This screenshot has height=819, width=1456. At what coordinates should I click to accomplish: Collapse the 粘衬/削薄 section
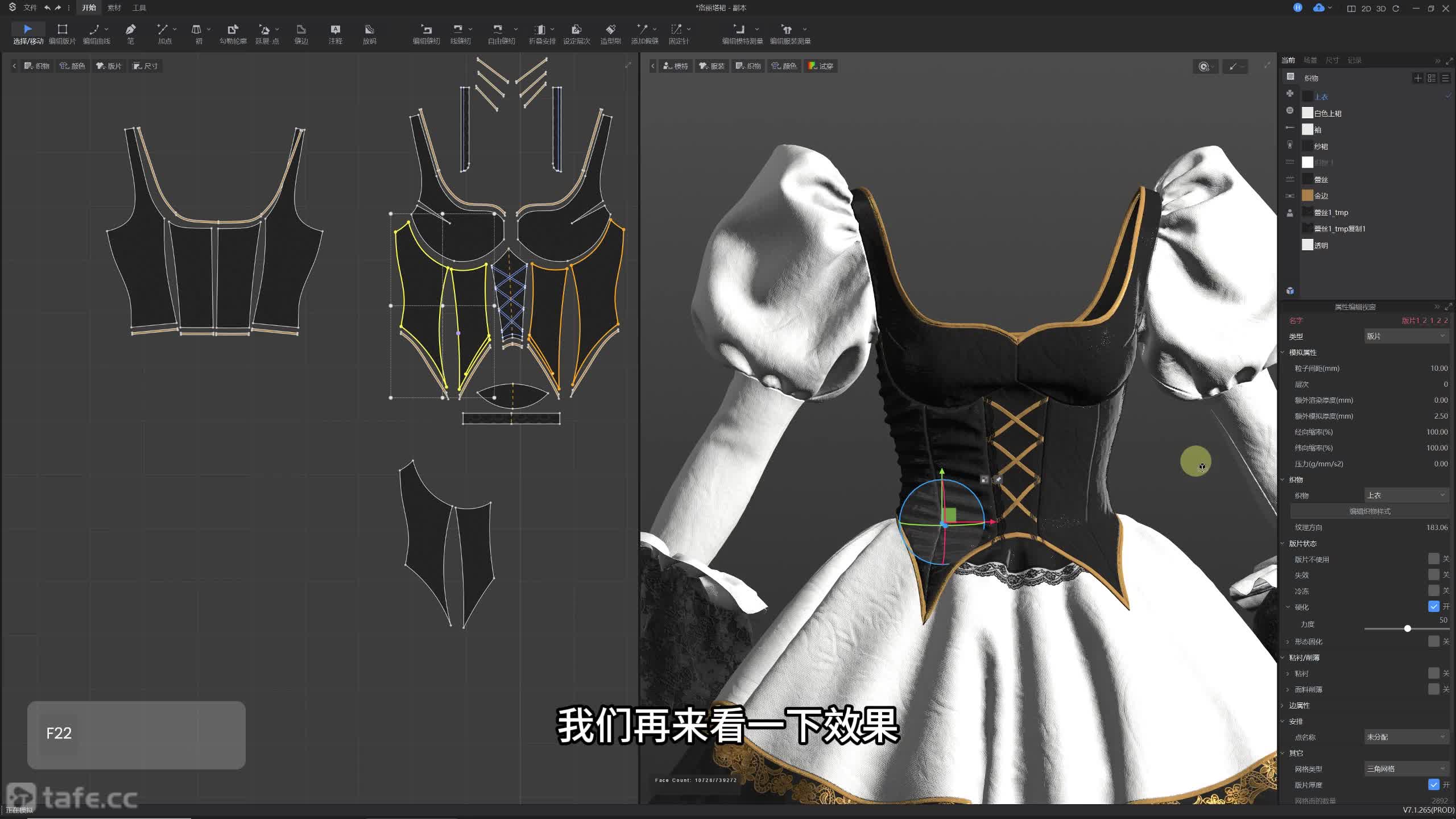point(1283,657)
